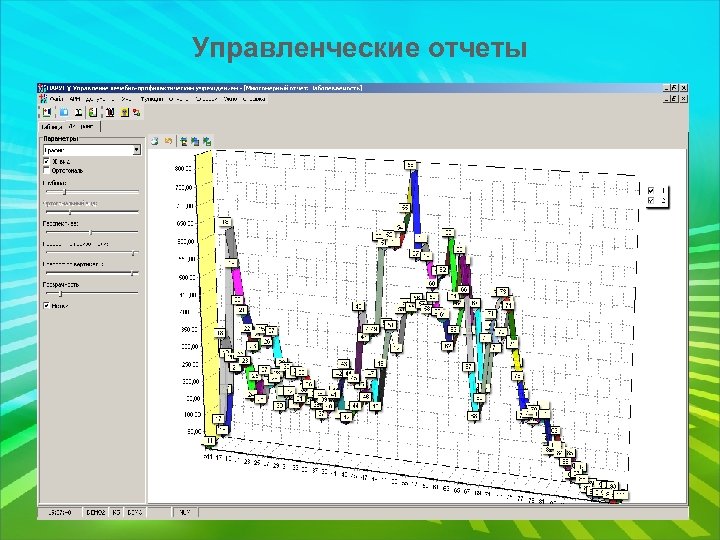The width and height of the screenshot is (720, 540).
Task: Open the chart type dropdown arrow in Параметры
Action: pyautogui.click(x=136, y=150)
